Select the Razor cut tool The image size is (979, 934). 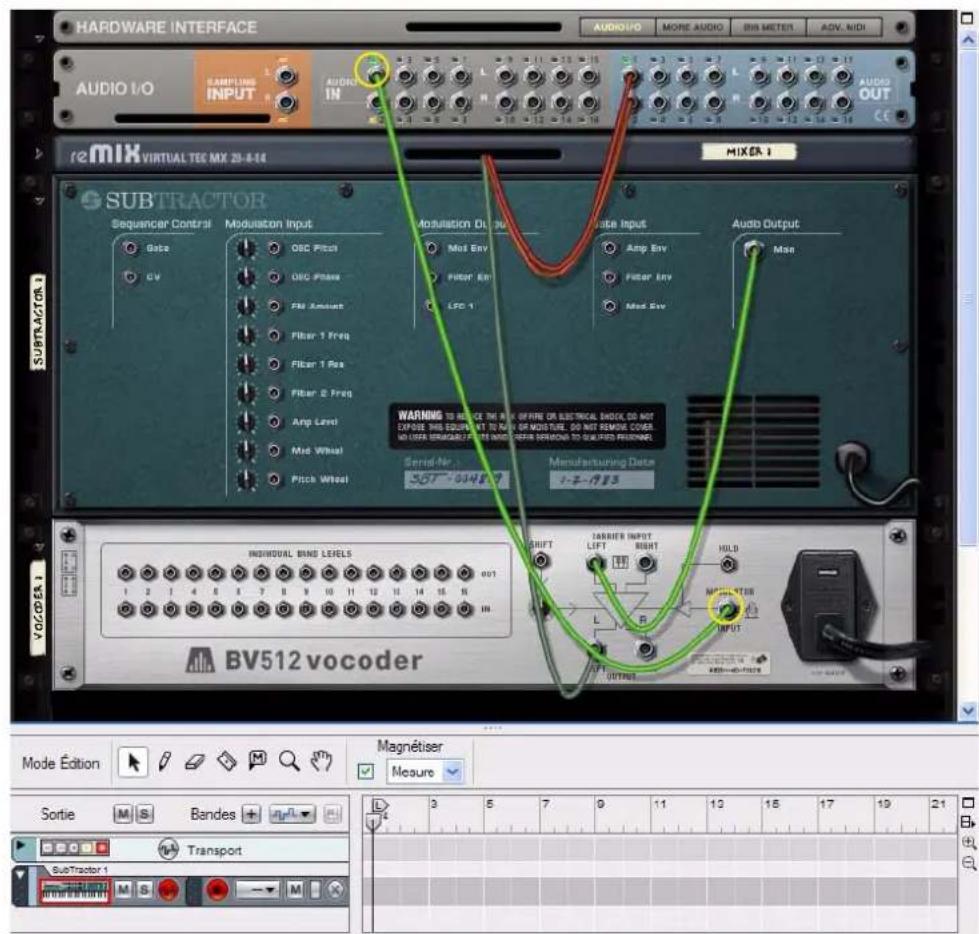227,761
